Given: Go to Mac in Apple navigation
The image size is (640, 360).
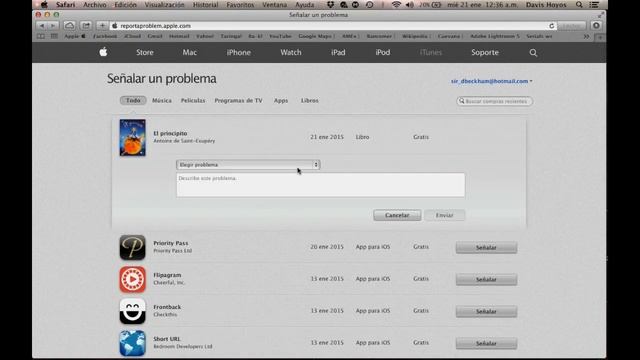Looking at the screenshot, I should pyautogui.click(x=189, y=52).
